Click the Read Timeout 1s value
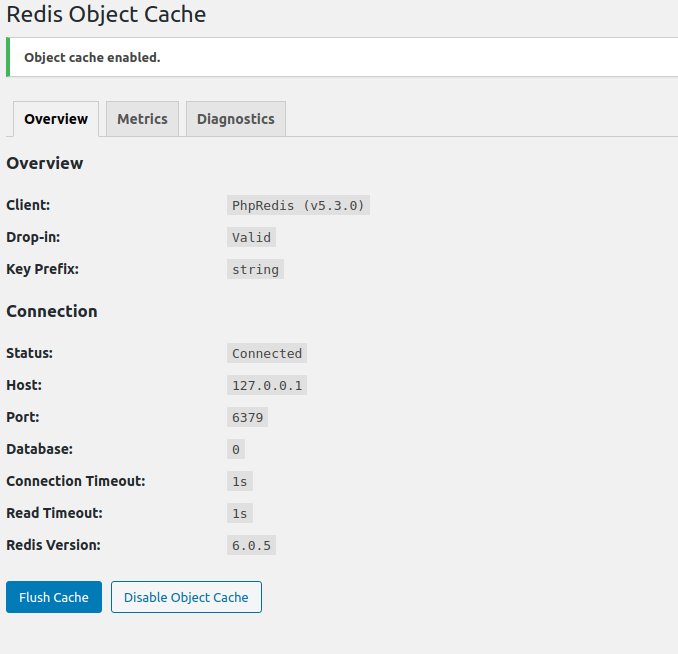Screen dimensions: 678x654 point(239,513)
